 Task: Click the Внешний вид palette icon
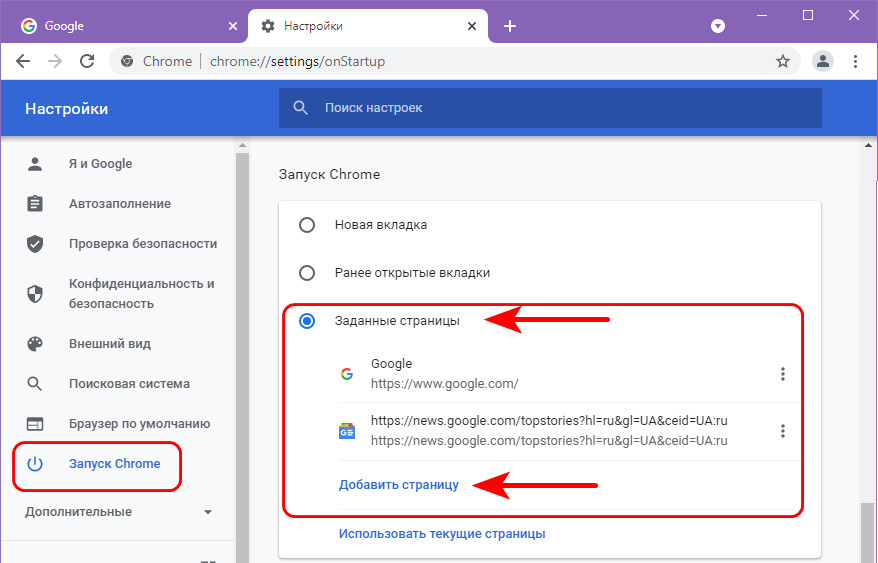35,343
